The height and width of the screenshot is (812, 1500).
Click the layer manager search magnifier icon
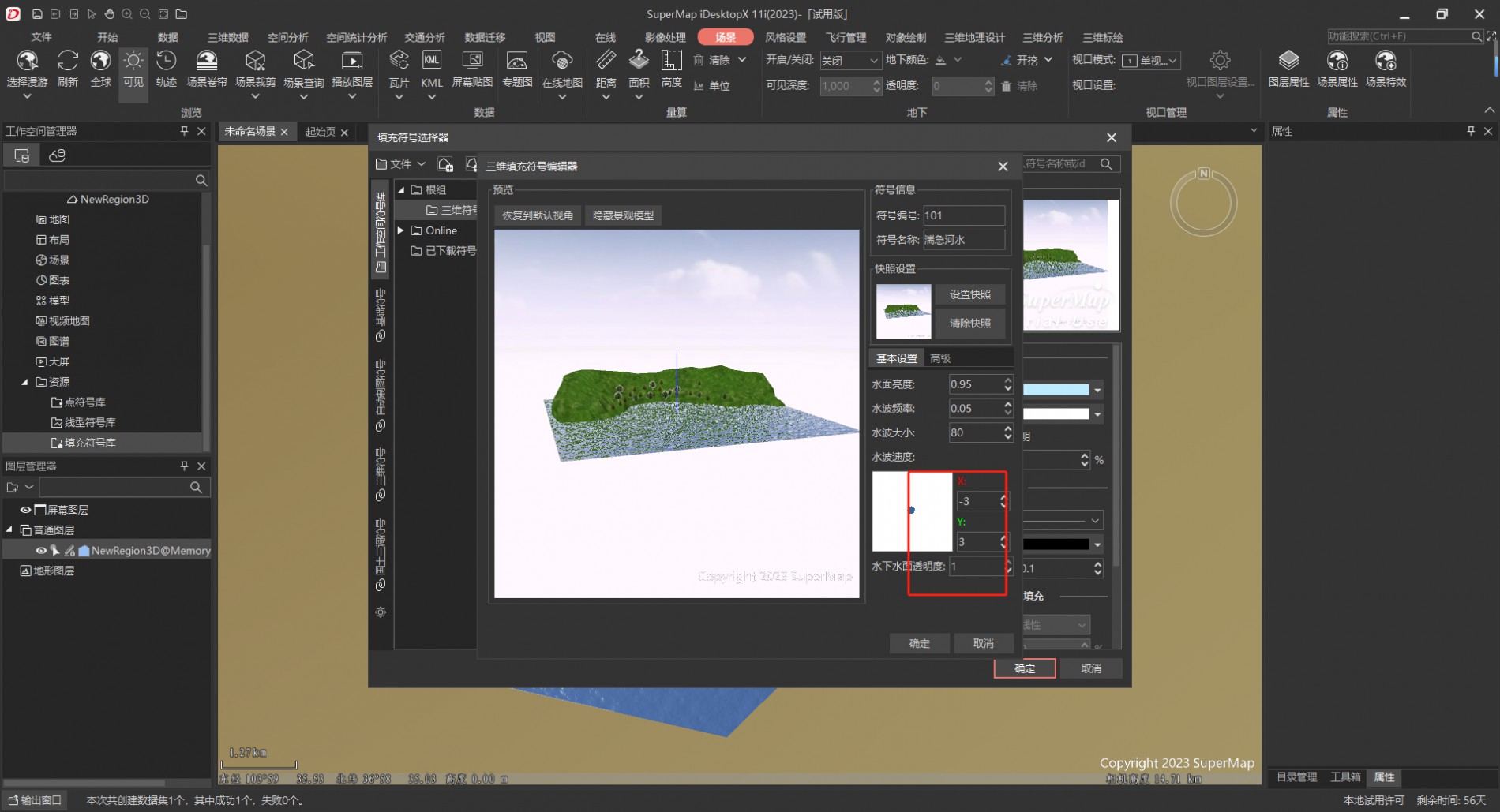tap(196, 488)
